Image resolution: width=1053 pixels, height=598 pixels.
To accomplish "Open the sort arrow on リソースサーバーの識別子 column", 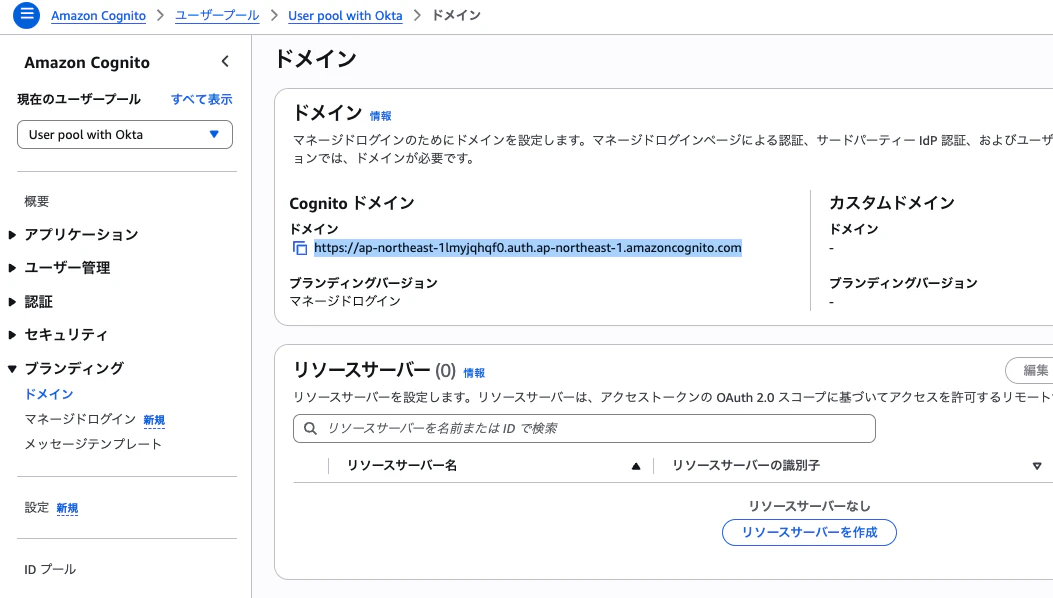I will click(x=1037, y=465).
